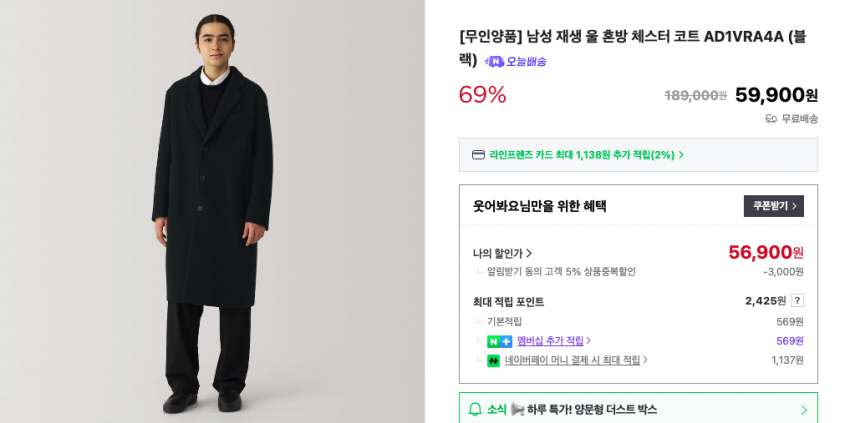Click the 소식 bell icon
The height and width of the screenshot is (423, 850).
(475, 409)
